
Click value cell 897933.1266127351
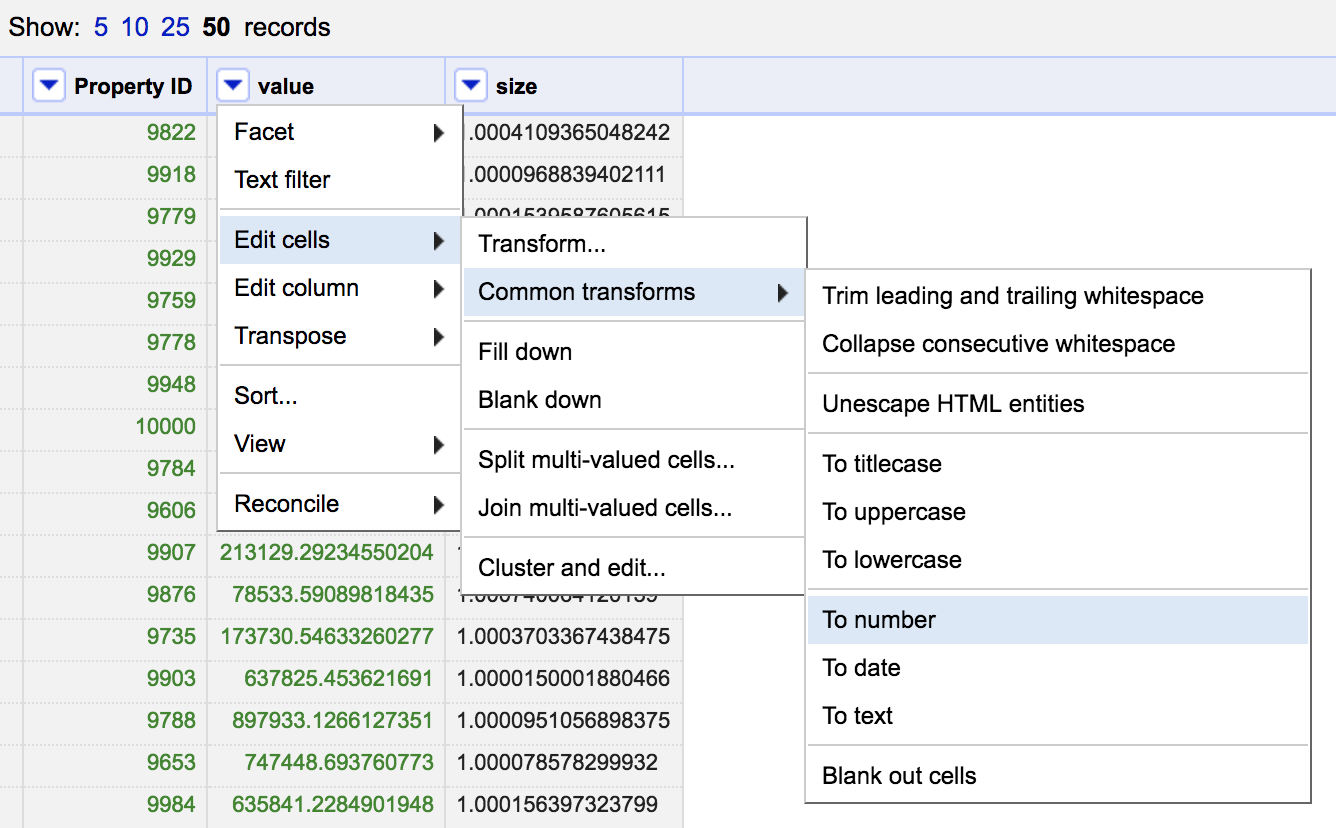point(333,720)
